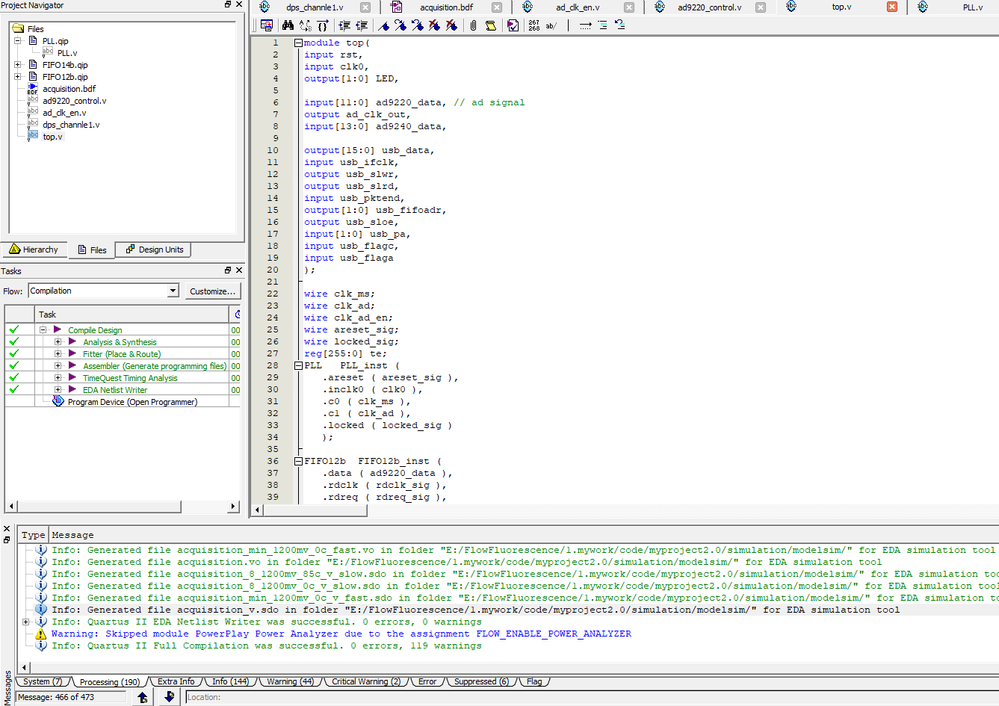The image size is (999, 706).
Task: Toggle line numbers display icon (267/268)
Action: tap(534, 25)
